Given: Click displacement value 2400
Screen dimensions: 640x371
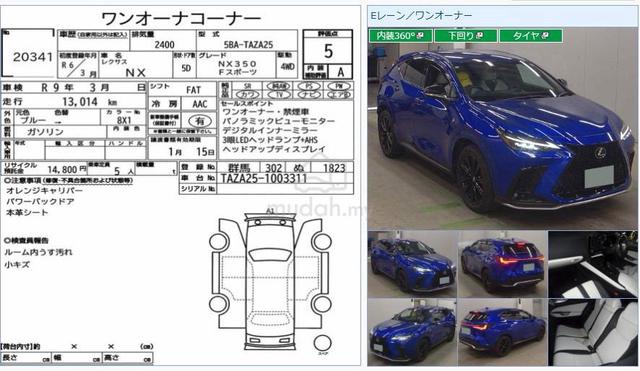Looking at the screenshot, I should 164,44.
